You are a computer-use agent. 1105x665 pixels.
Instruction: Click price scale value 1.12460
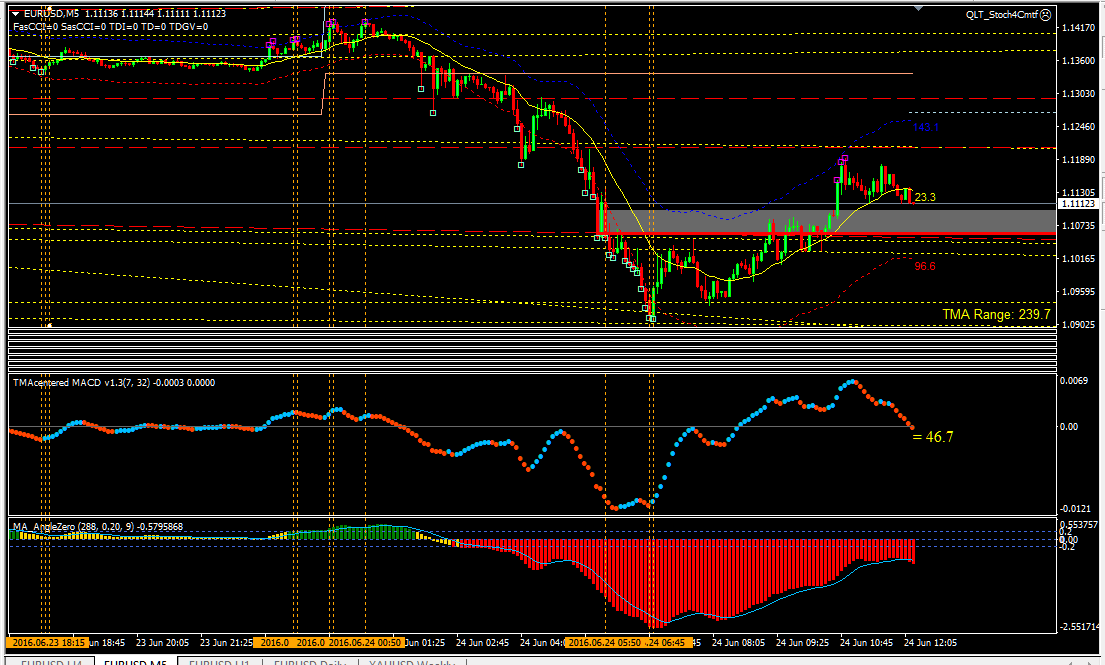pos(1078,127)
